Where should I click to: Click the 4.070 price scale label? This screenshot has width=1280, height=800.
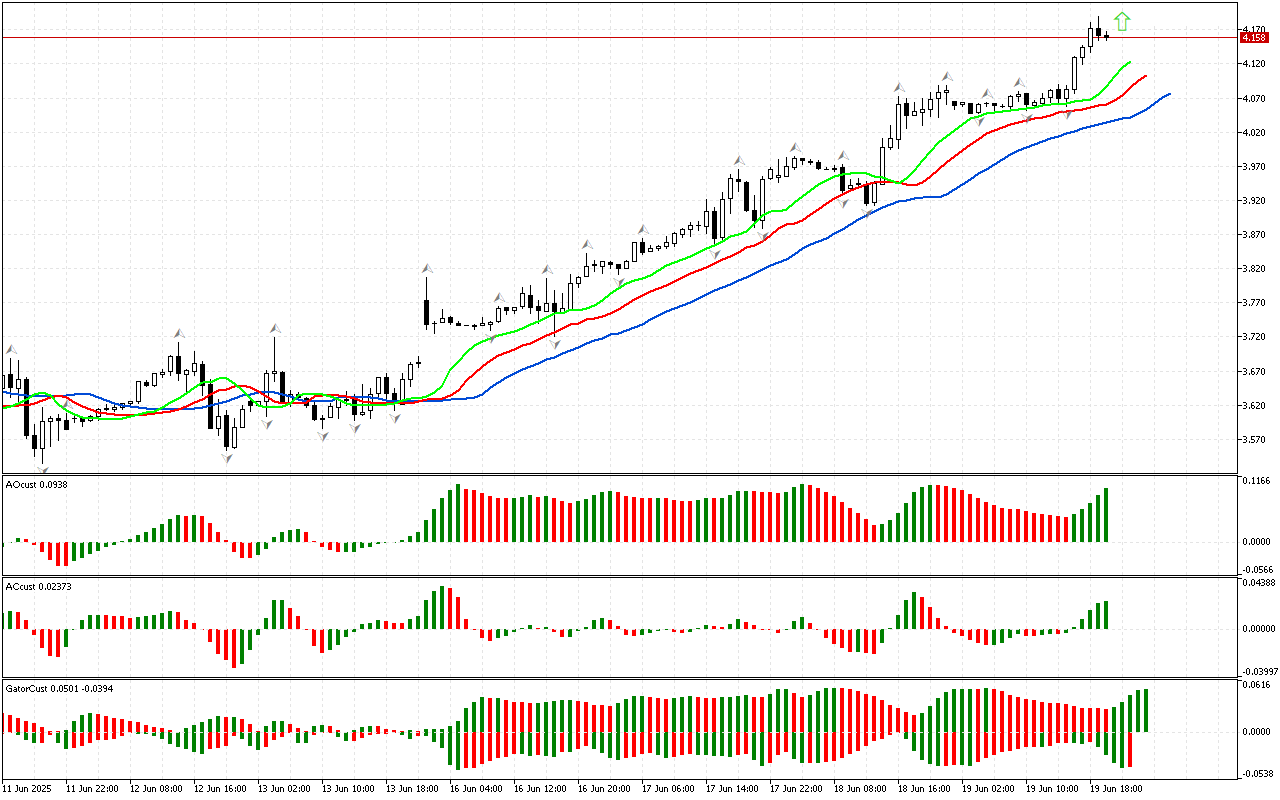[x=1253, y=98]
